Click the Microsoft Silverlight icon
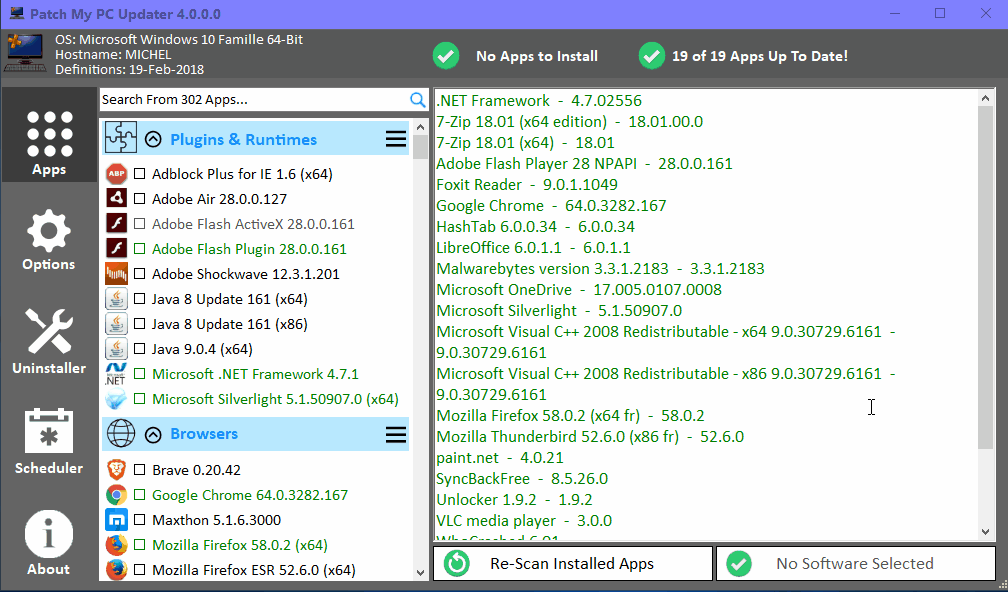The width and height of the screenshot is (1008, 592). click(116, 399)
